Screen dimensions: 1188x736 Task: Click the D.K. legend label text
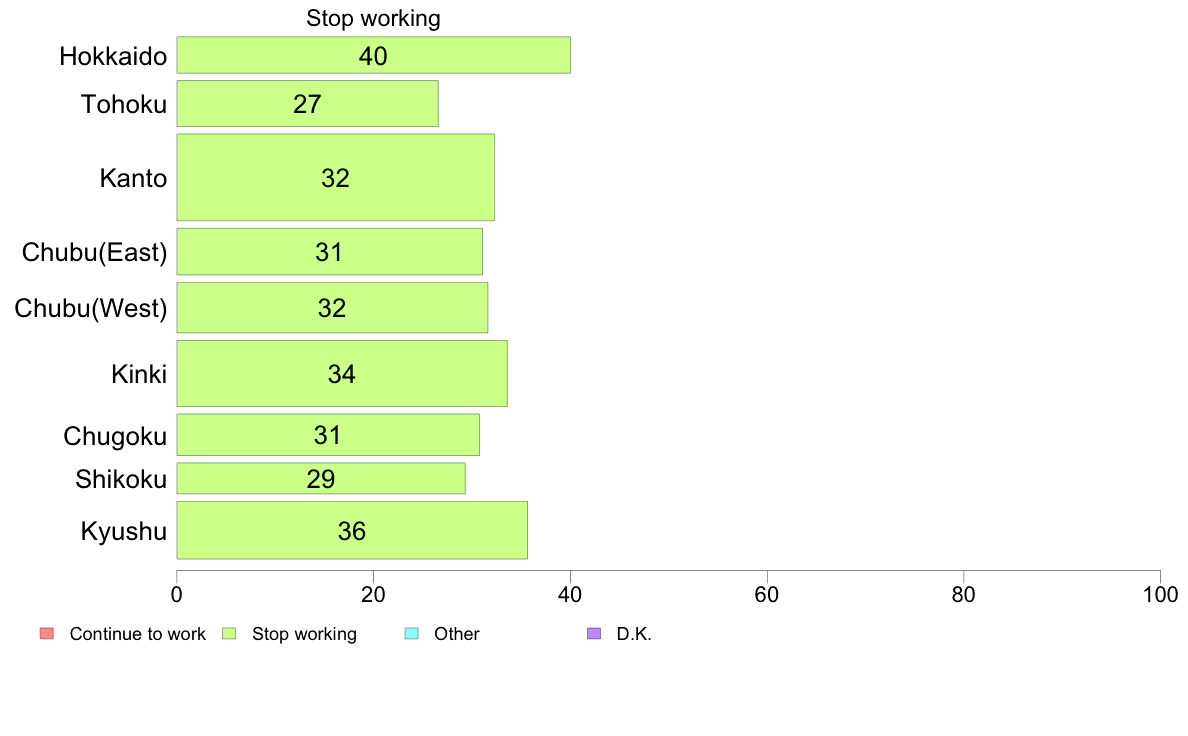[634, 634]
